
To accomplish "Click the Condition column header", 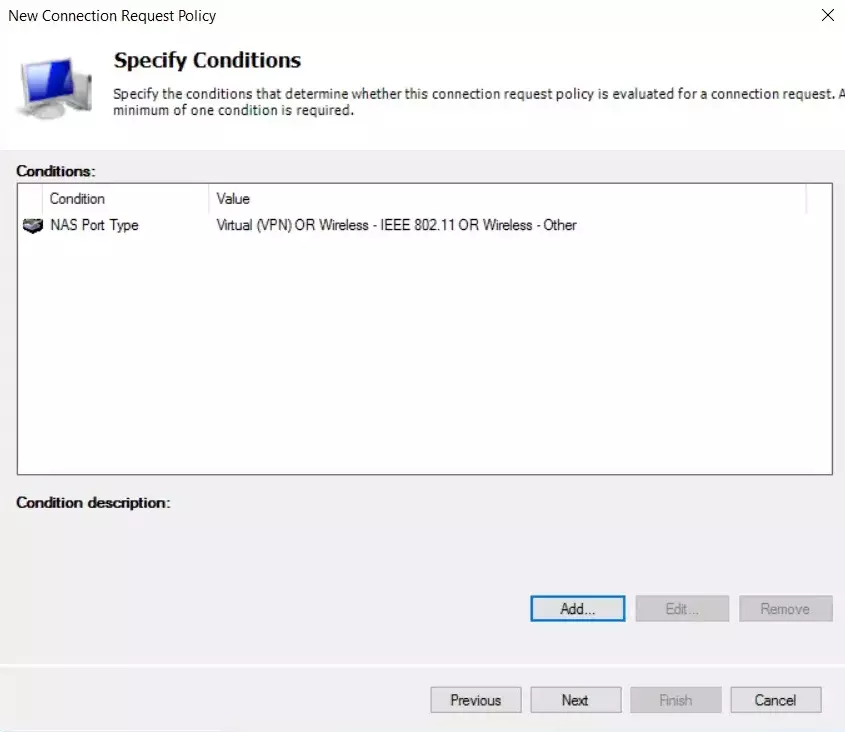I will [x=77, y=198].
